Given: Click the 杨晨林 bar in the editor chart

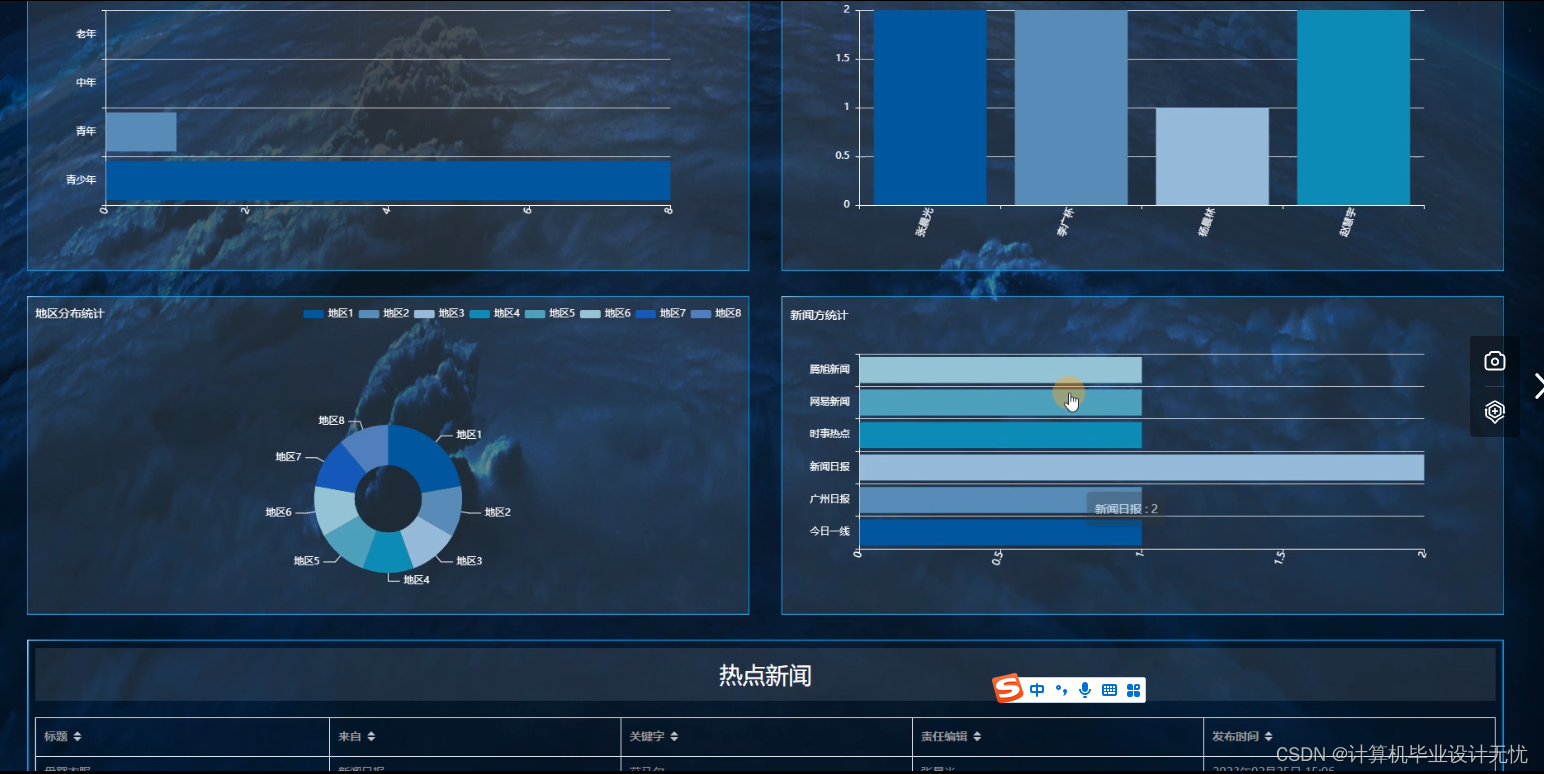Looking at the screenshot, I should [1212, 156].
